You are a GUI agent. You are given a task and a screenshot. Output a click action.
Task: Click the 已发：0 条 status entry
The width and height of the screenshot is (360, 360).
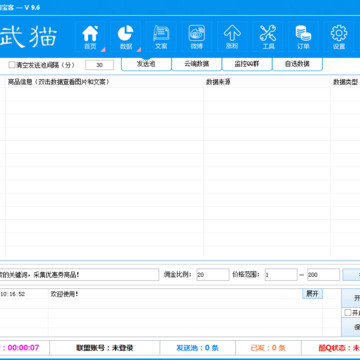point(268,348)
